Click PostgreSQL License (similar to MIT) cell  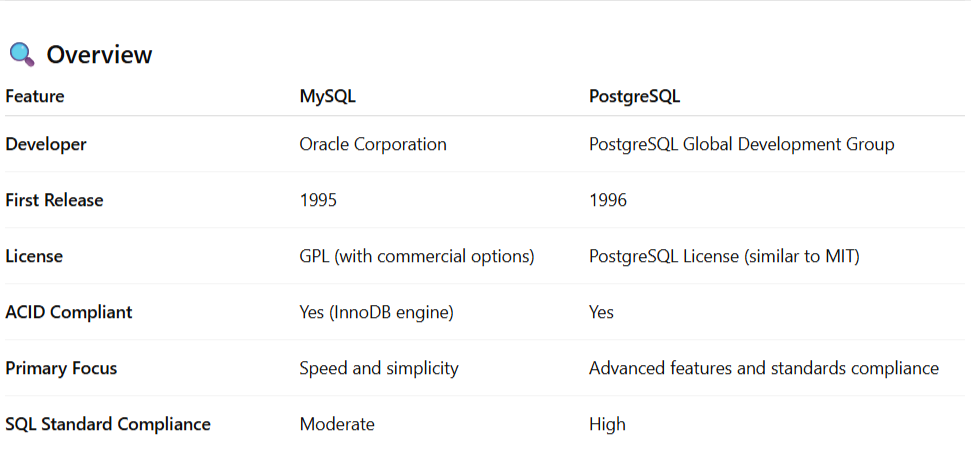pos(724,256)
